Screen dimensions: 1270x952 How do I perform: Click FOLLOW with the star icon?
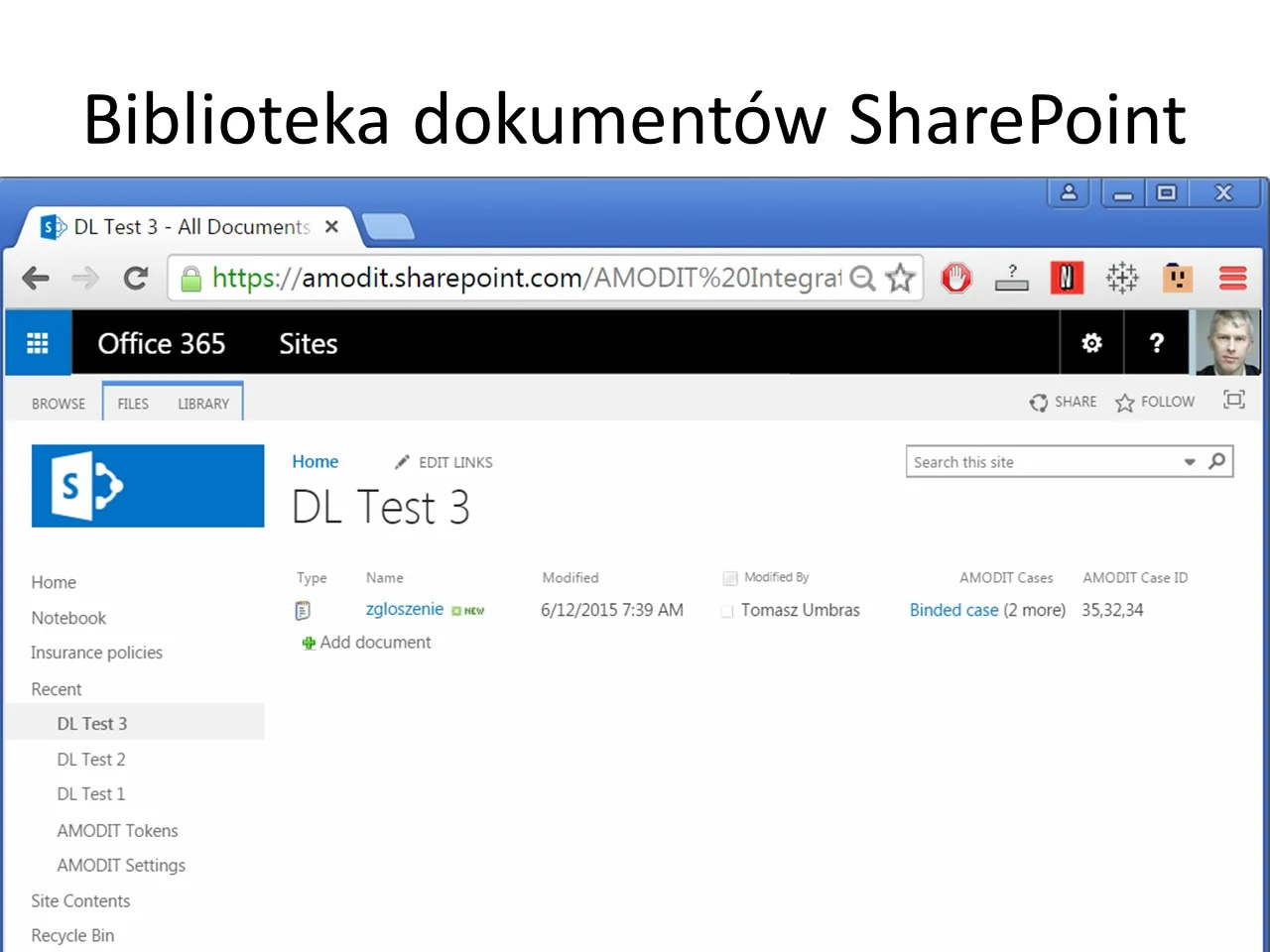pyautogui.click(x=1155, y=402)
